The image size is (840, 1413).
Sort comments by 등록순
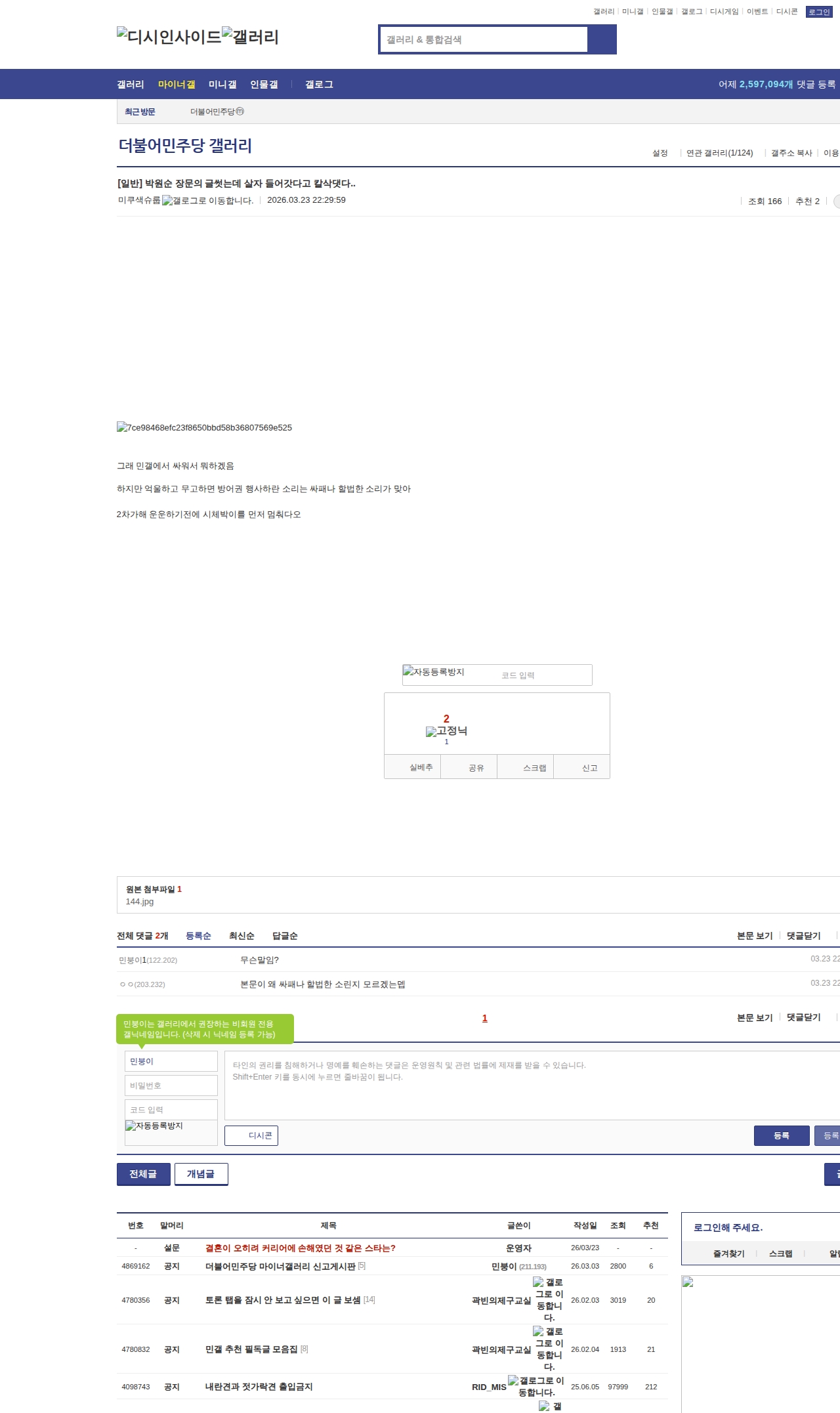198,936
